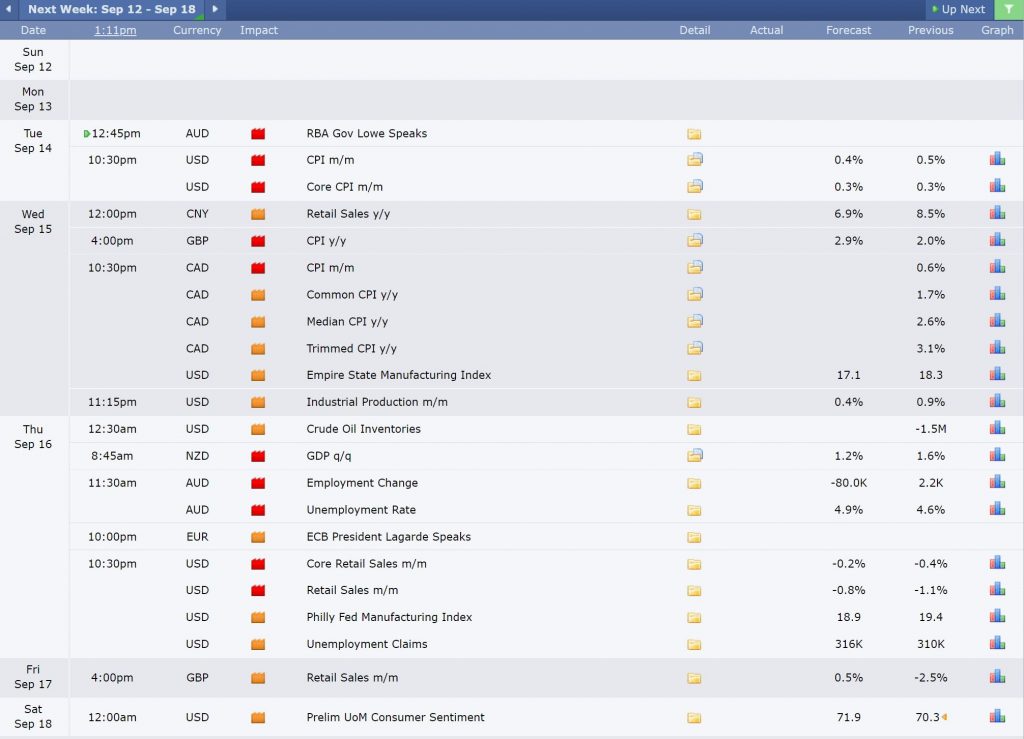Click the NZD currency label
Viewport: 1024px width, 739px height.
197,456
